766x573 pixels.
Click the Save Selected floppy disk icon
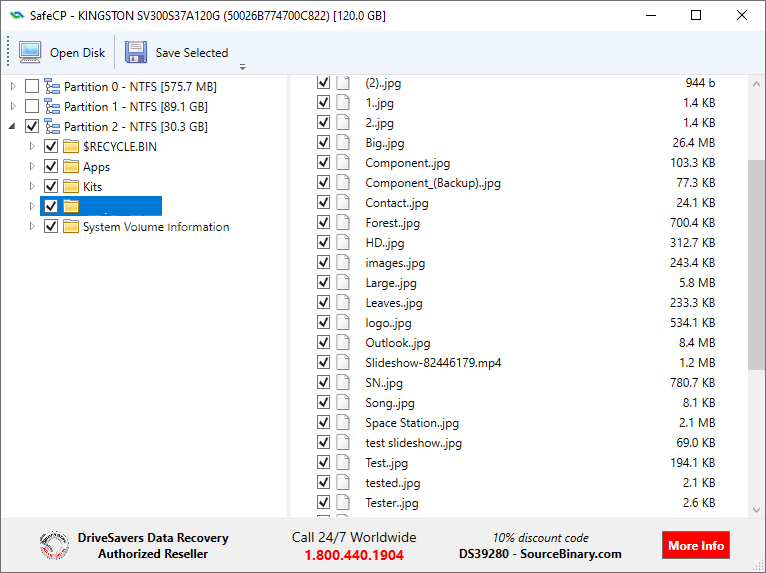(x=136, y=52)
